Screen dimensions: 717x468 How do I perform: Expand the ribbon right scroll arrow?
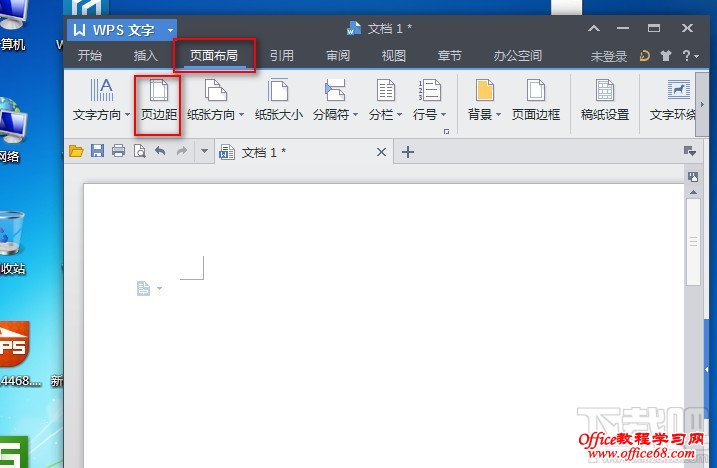pos(702,104)
